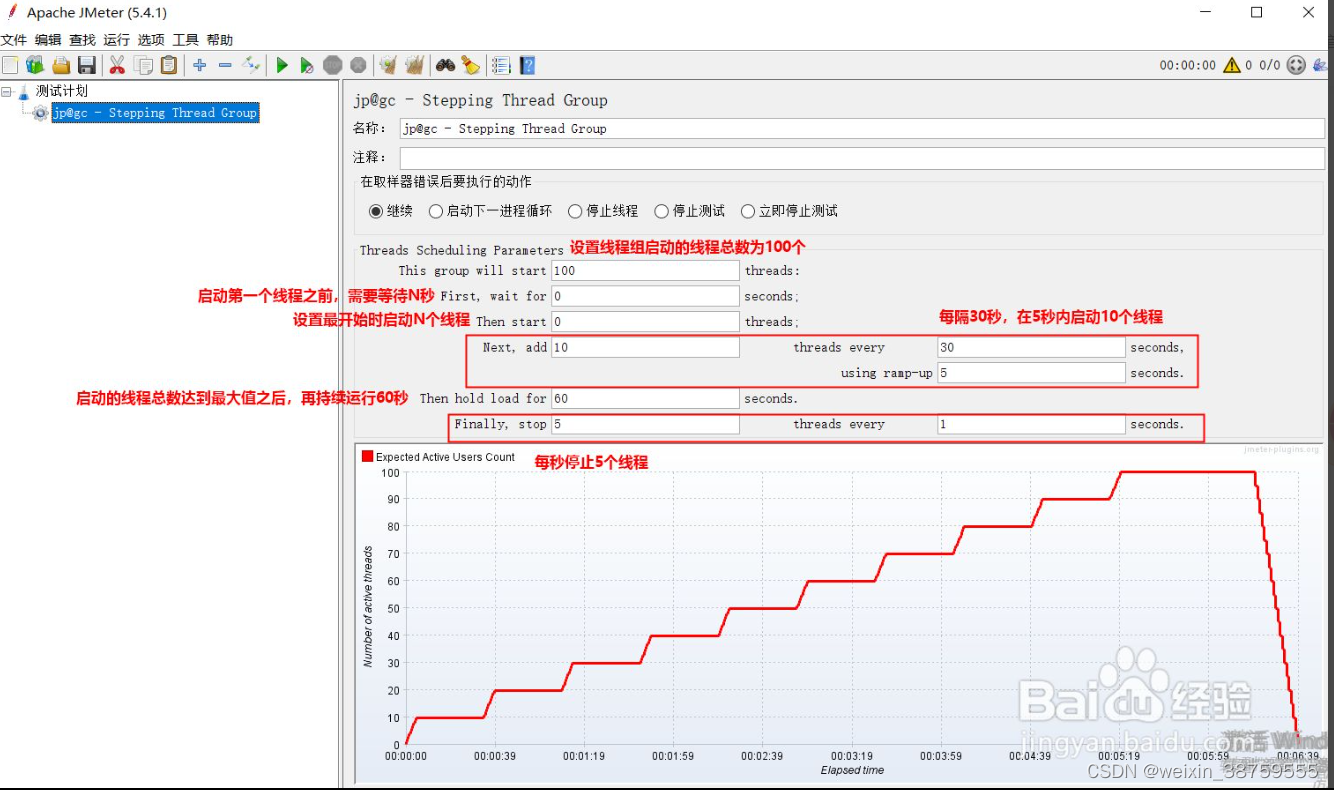Screen dimensions: 1334x790
Task: Open log viewer via warning triangle icon
Action: (x=1232, y=65)
